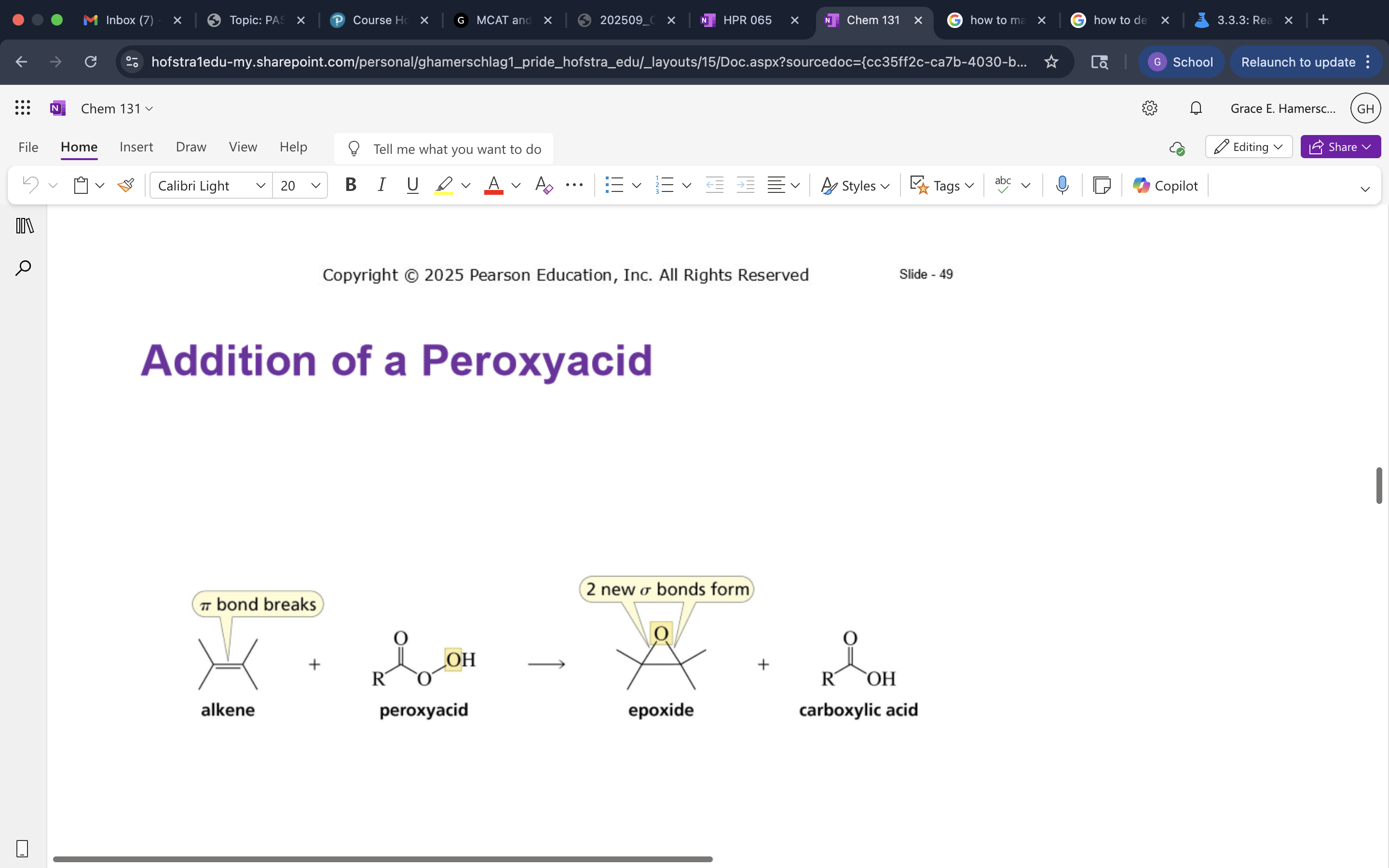Toggle italic formatting
This screenshot has width=1389, height=868.
(381, 185)
